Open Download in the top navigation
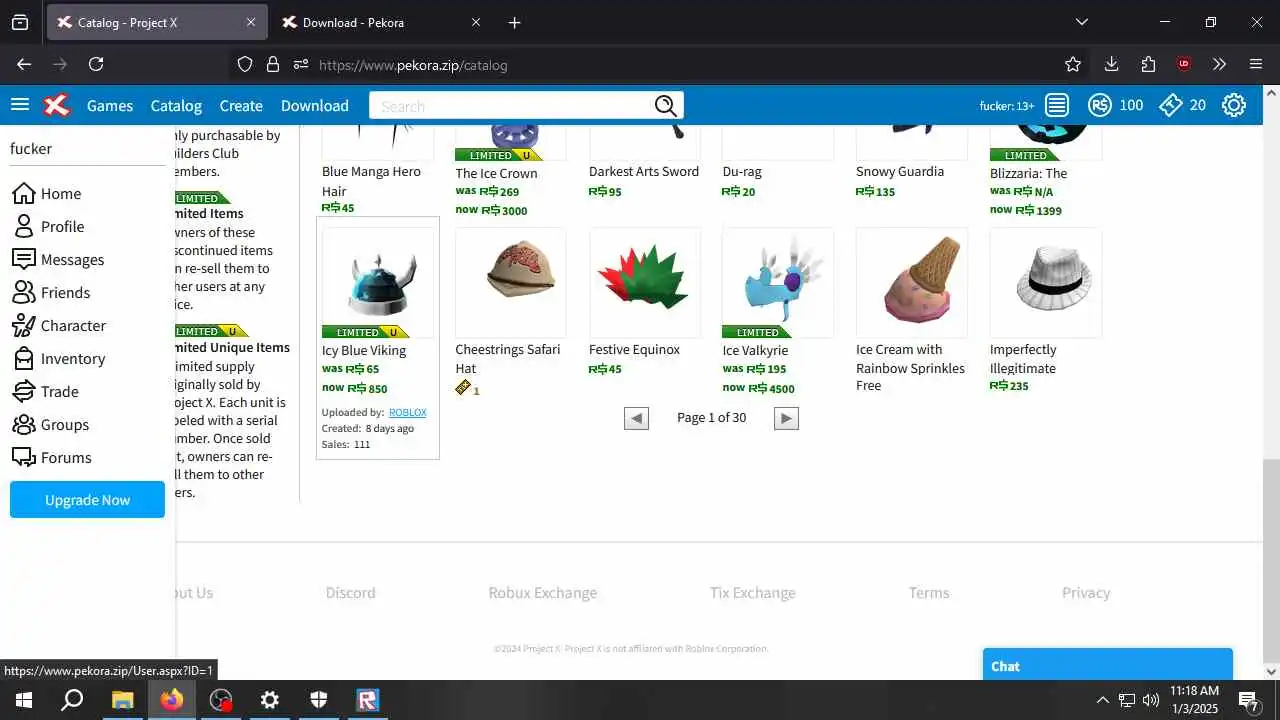 [315, 105]
